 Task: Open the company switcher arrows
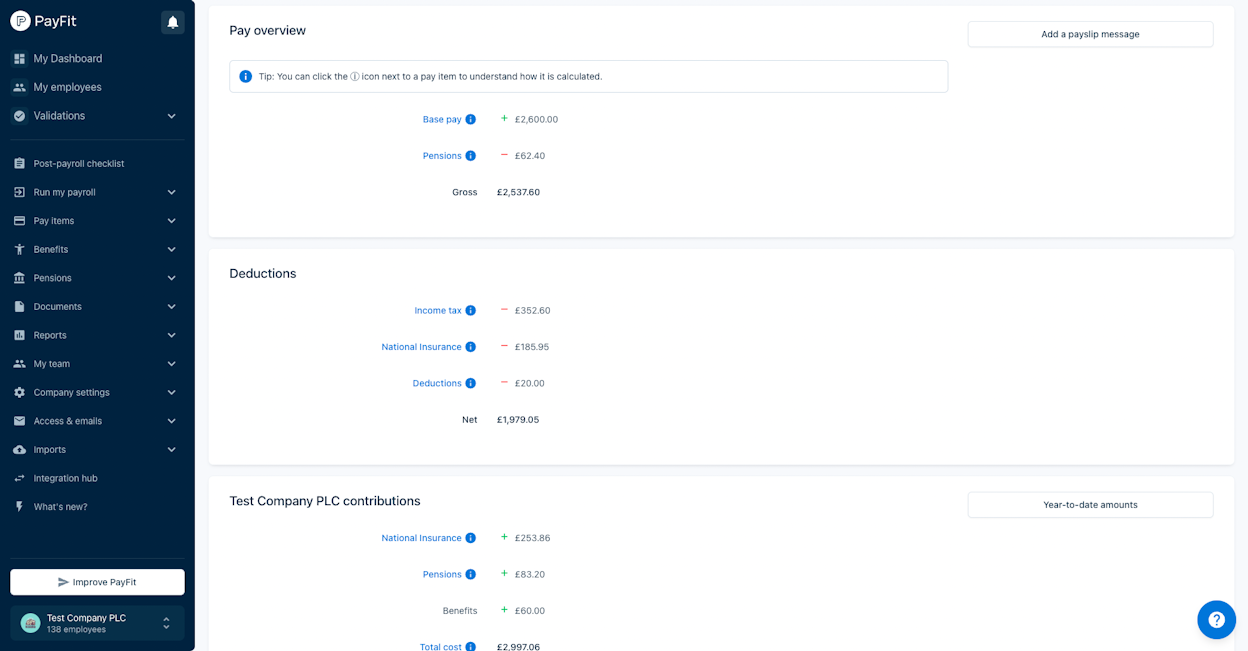point(166,623)
